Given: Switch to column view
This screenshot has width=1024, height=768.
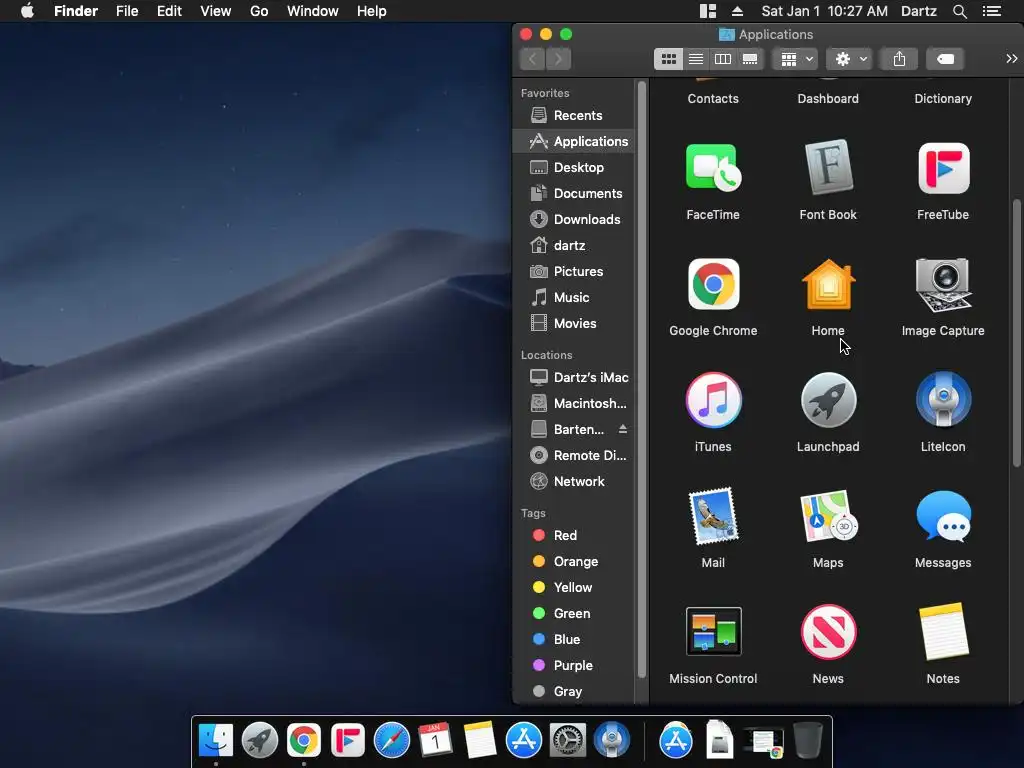Looking at the screenshot, I should coord(723,59).
